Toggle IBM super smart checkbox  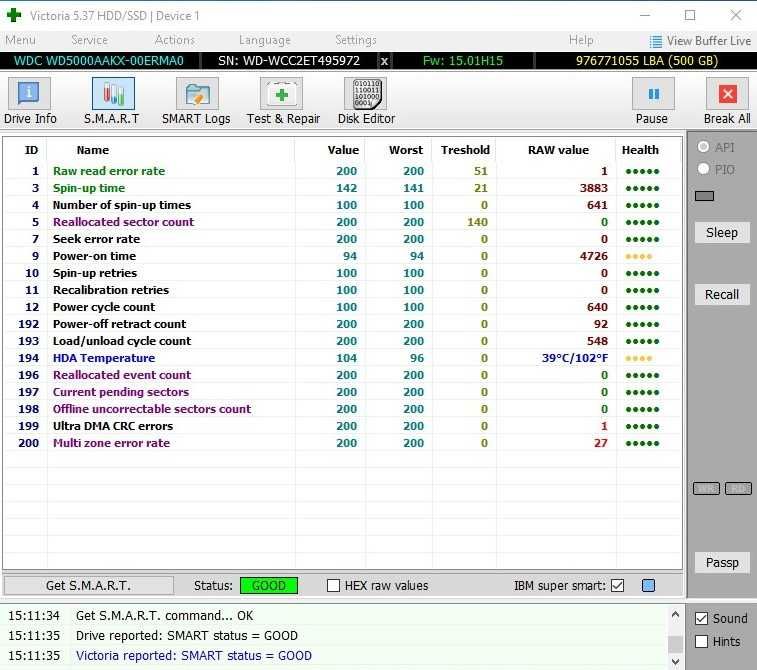pos(617,586)
